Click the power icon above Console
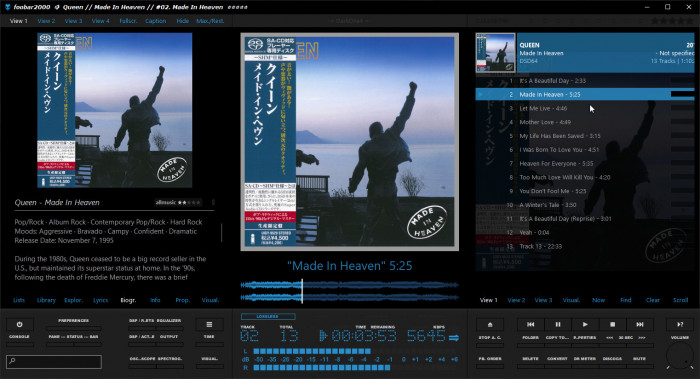Image resolution: width=700 pixels, height=379 pixels. coord(19,325)
